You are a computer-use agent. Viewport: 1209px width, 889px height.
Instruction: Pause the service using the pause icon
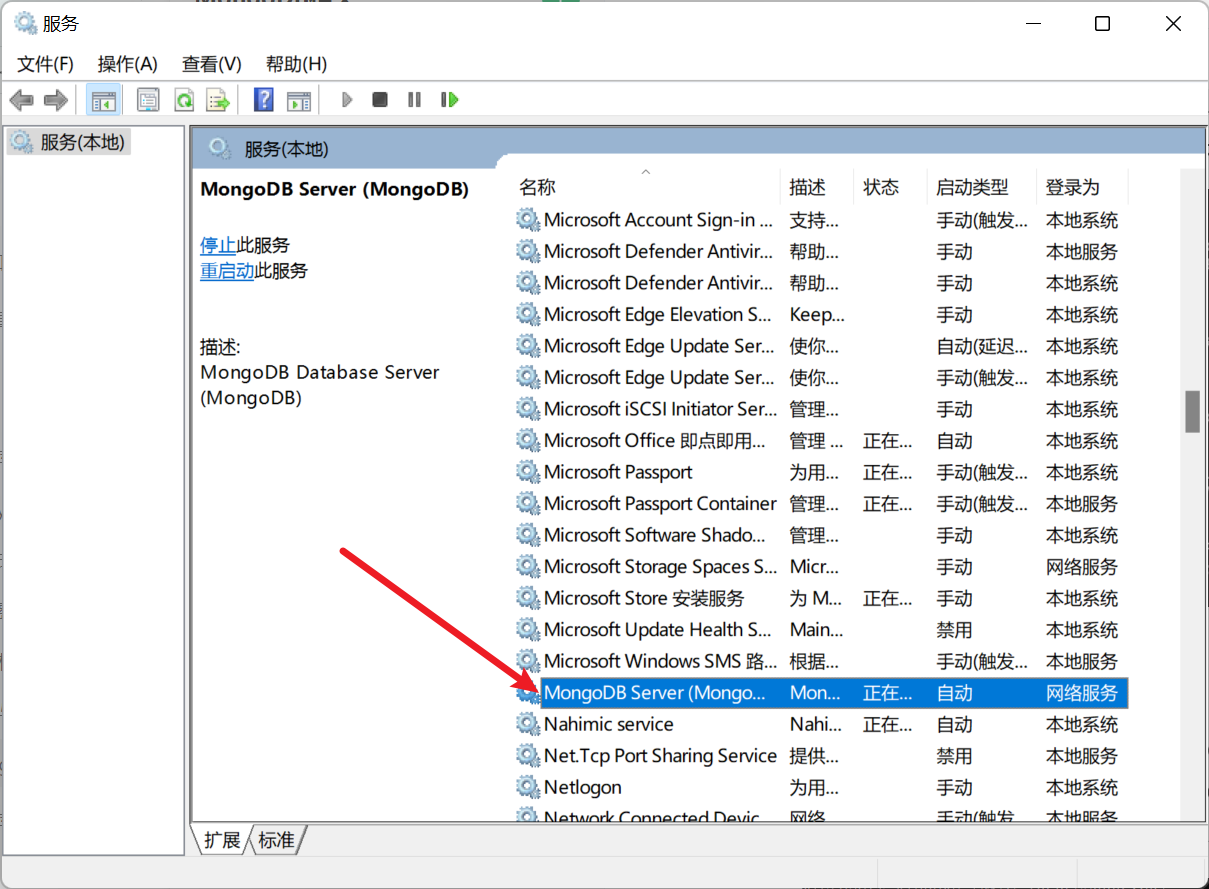click(x=414, y=100)
